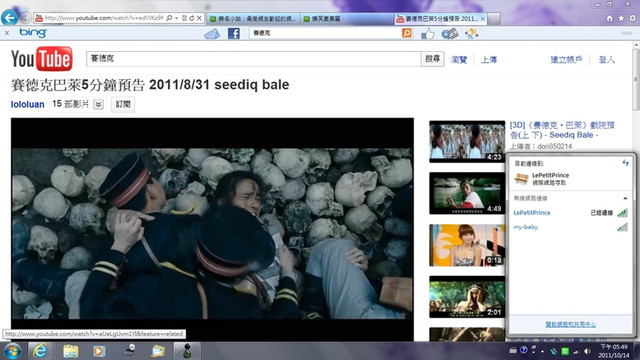Click the page vertical scrollbar thumb
Image resolution: width=640 pixels, height=360 pixels.
point(636,80)
